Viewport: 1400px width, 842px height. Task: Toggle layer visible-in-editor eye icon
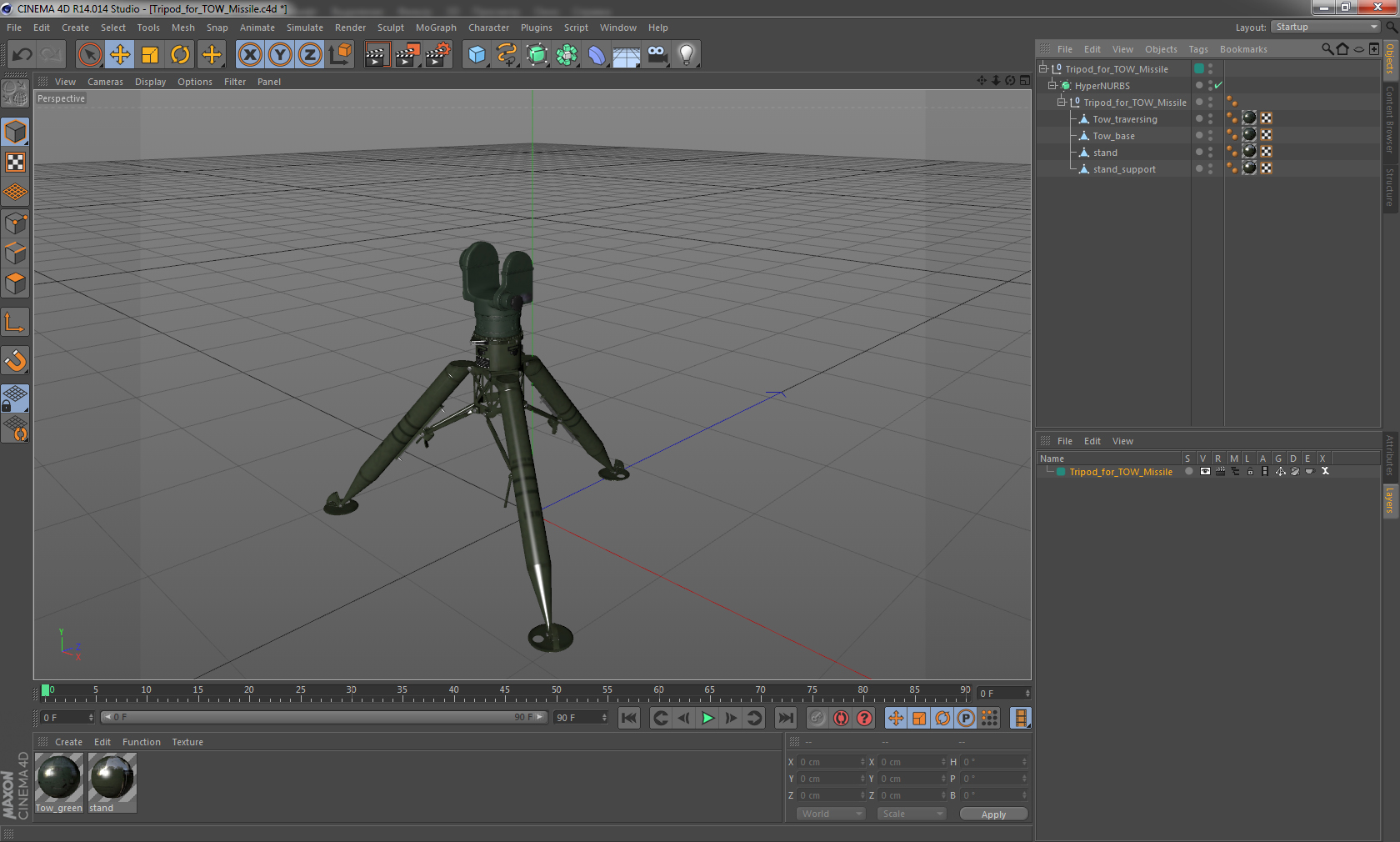1205,472
